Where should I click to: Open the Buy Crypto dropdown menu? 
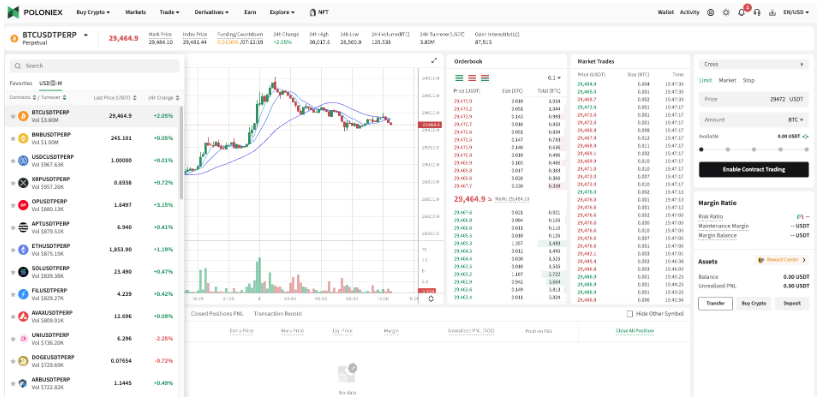[x=93, y=12]
